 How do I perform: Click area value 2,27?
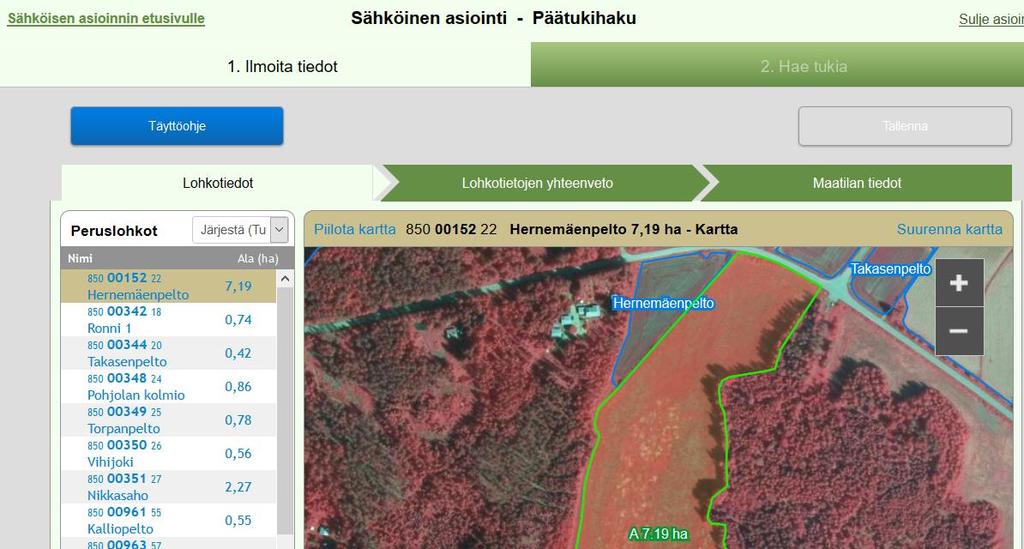tap(238, 487)
